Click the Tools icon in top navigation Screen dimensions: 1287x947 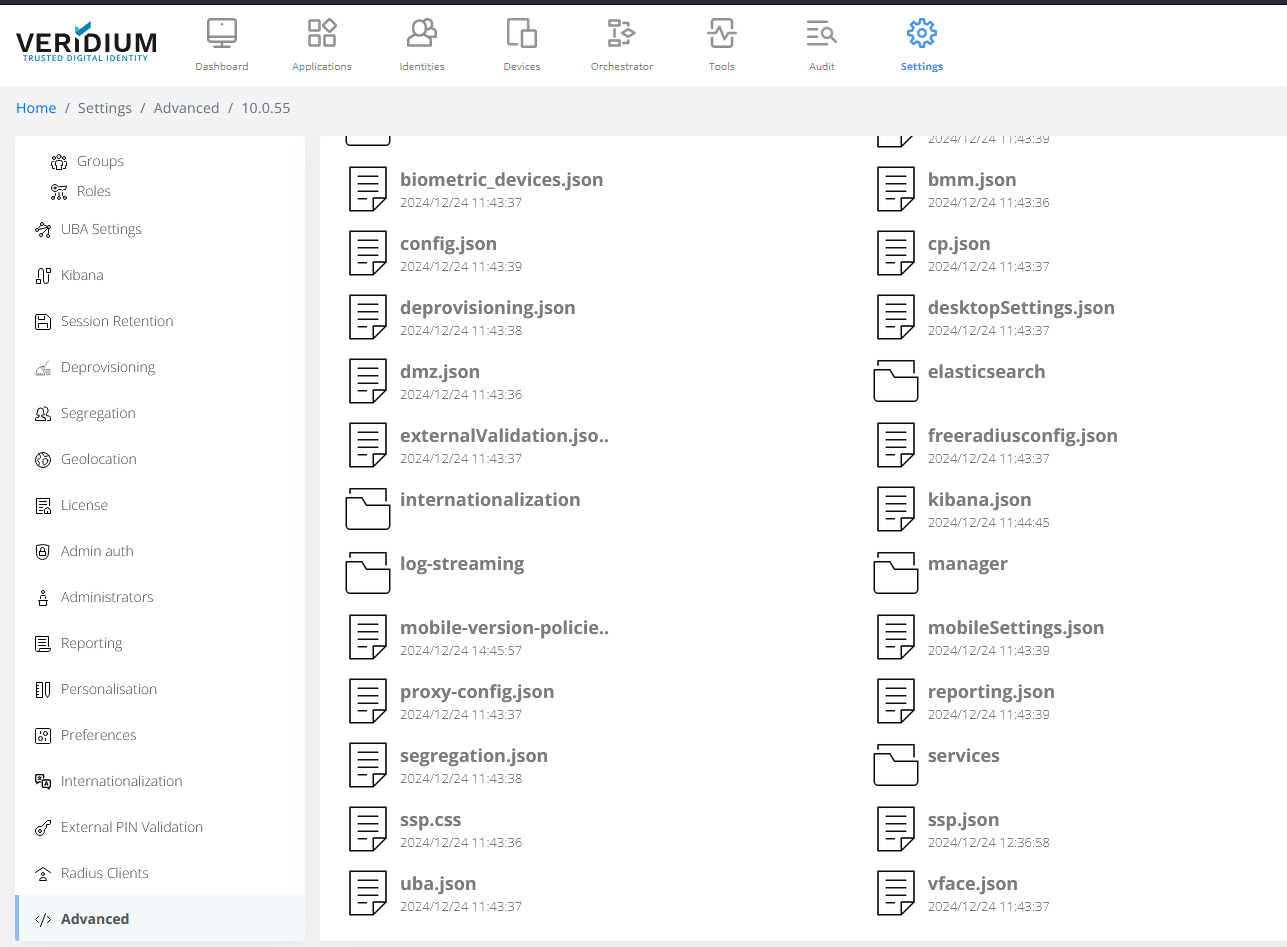pyautogui.click(x=721, y=34)
